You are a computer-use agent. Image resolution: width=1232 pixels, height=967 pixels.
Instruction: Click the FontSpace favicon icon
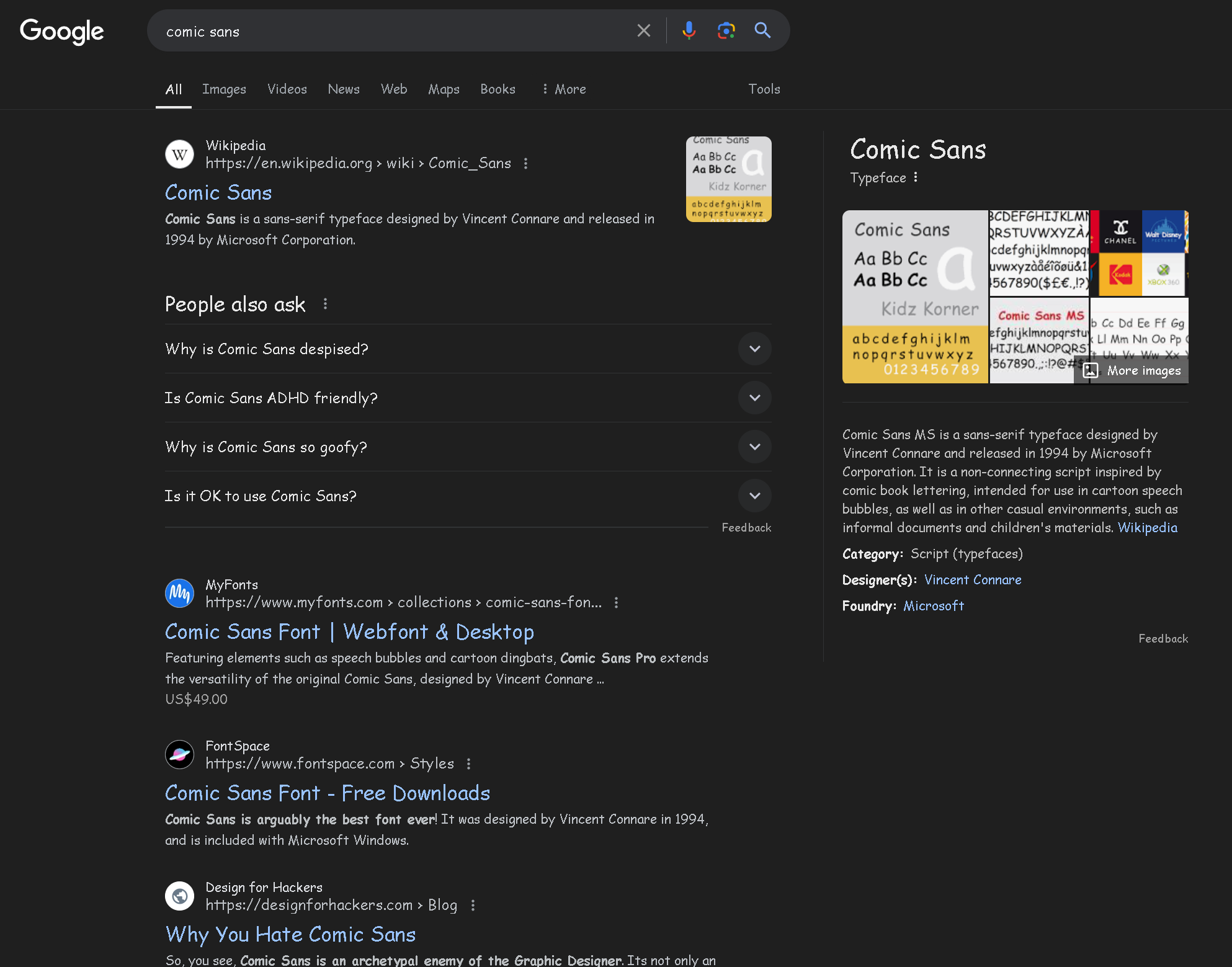point(179,755)
